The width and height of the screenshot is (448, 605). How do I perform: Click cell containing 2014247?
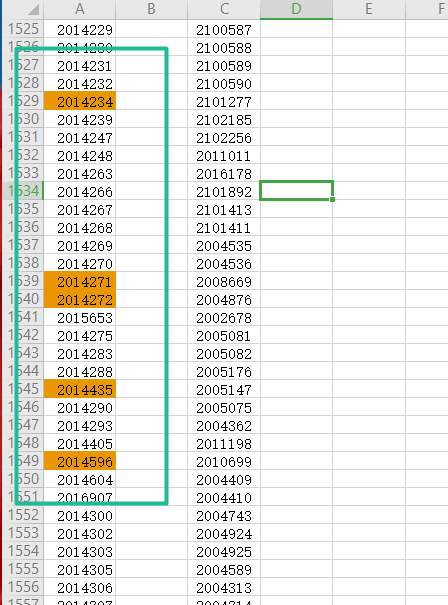79,137
